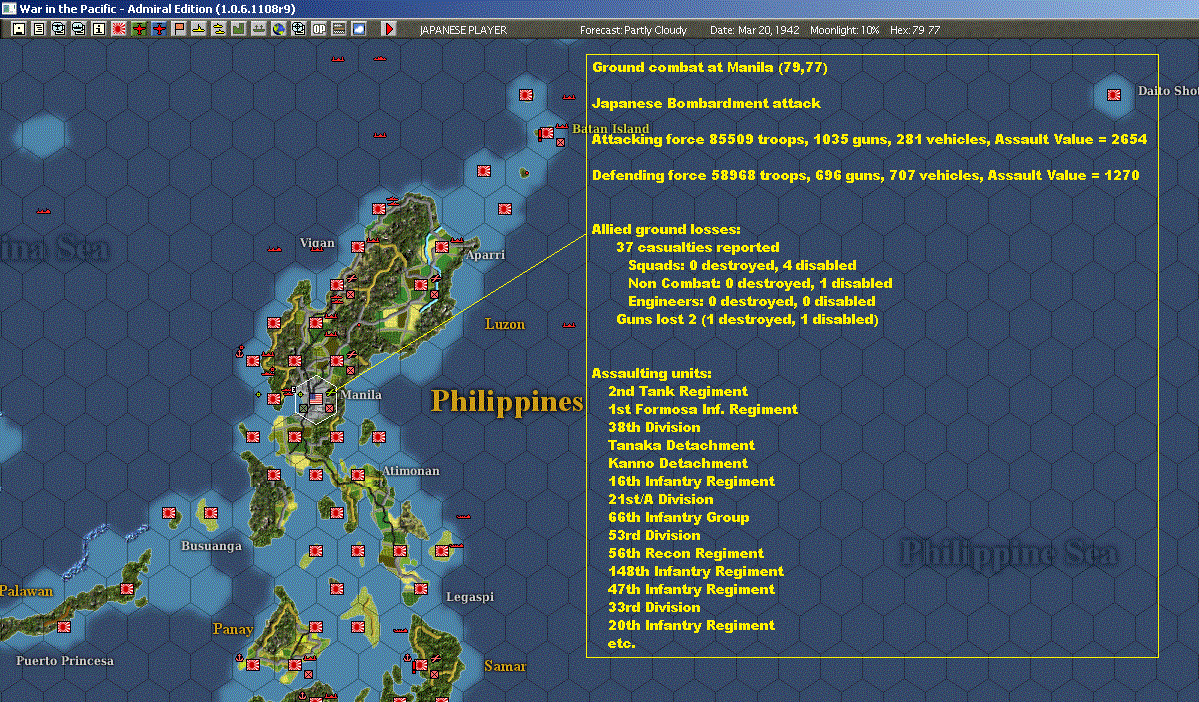Select the Japanese base marker at Daito Shoto

pyautogui.click(x=1114, y=95)
